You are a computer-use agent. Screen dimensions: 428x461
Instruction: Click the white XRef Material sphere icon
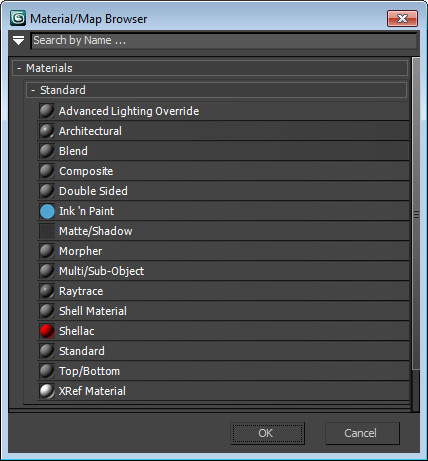point(47,391)
